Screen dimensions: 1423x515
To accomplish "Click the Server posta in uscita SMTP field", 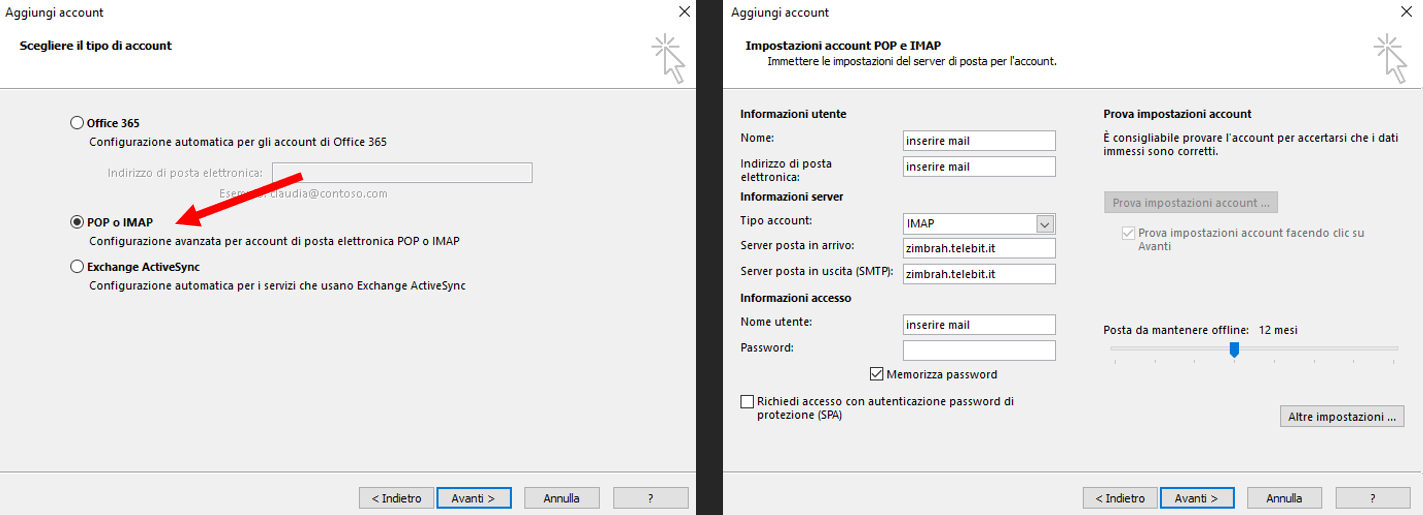I will click(978, 274).
